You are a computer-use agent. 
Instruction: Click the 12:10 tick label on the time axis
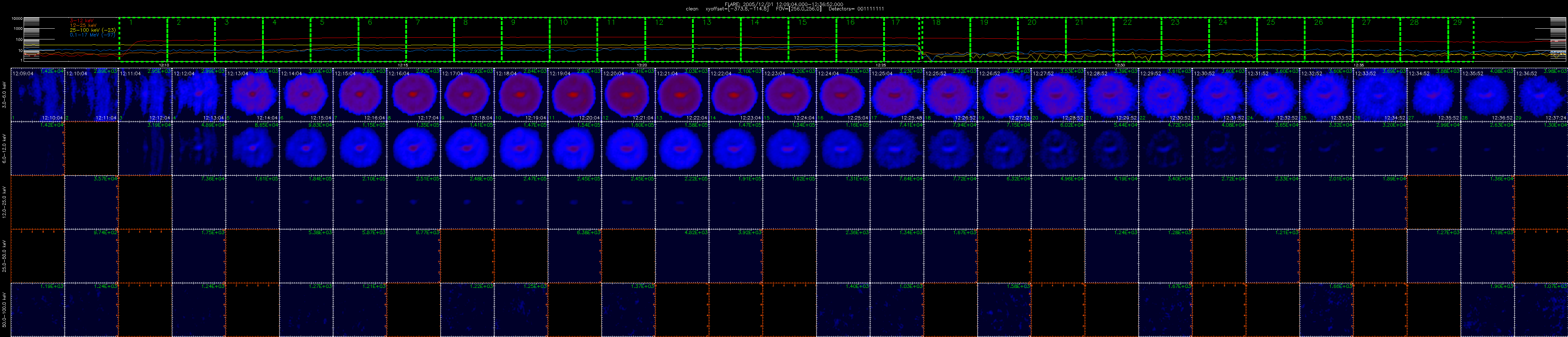(x=164, y=65)
